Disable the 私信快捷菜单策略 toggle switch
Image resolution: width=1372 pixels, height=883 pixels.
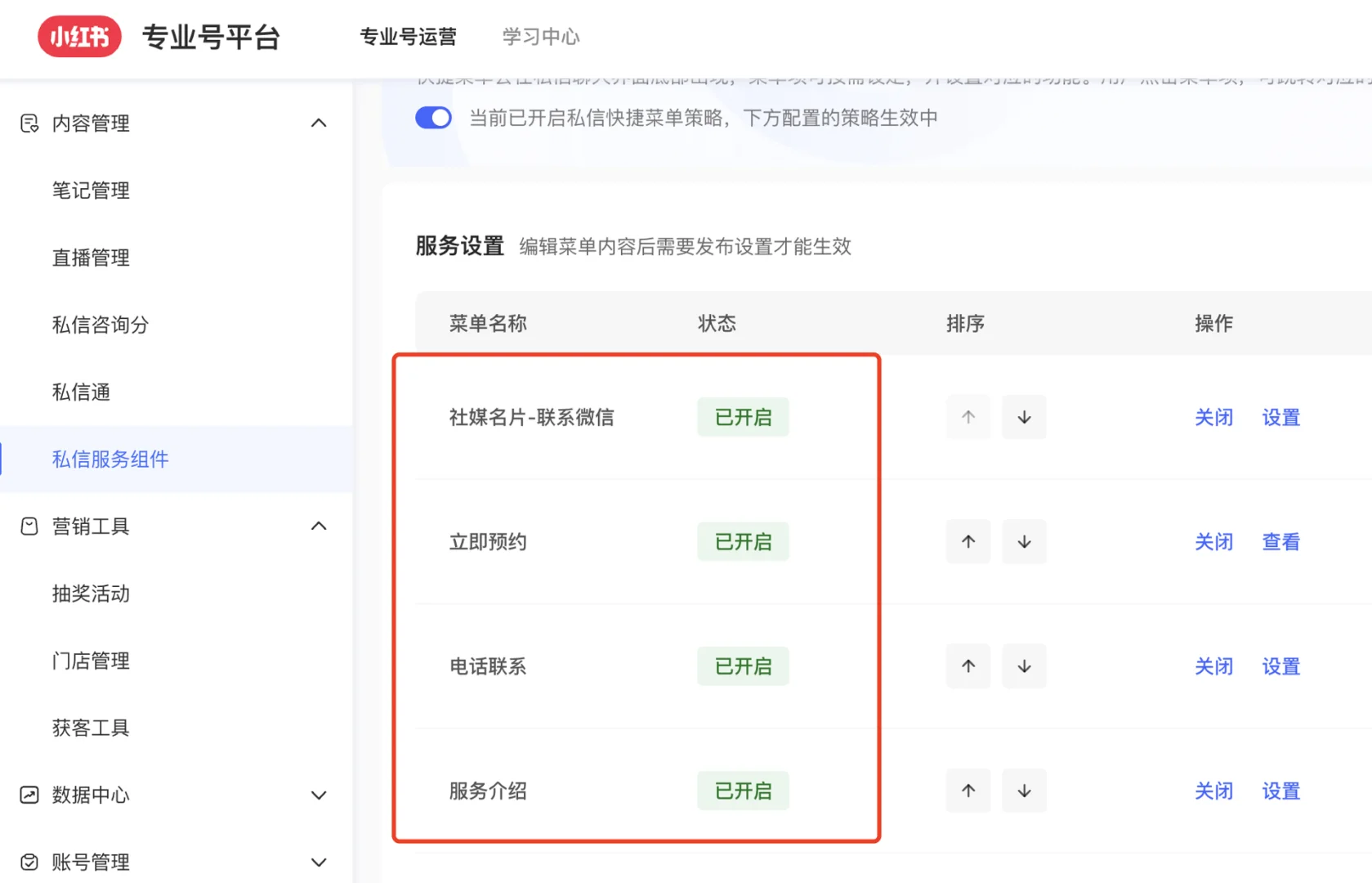click(x=433, y=117)
